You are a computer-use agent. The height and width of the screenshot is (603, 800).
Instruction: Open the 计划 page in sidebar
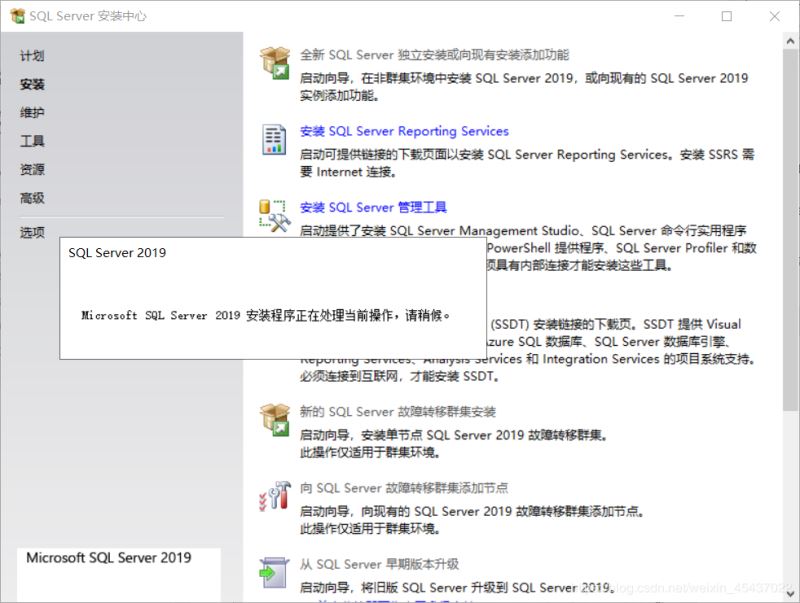point(32,56)
